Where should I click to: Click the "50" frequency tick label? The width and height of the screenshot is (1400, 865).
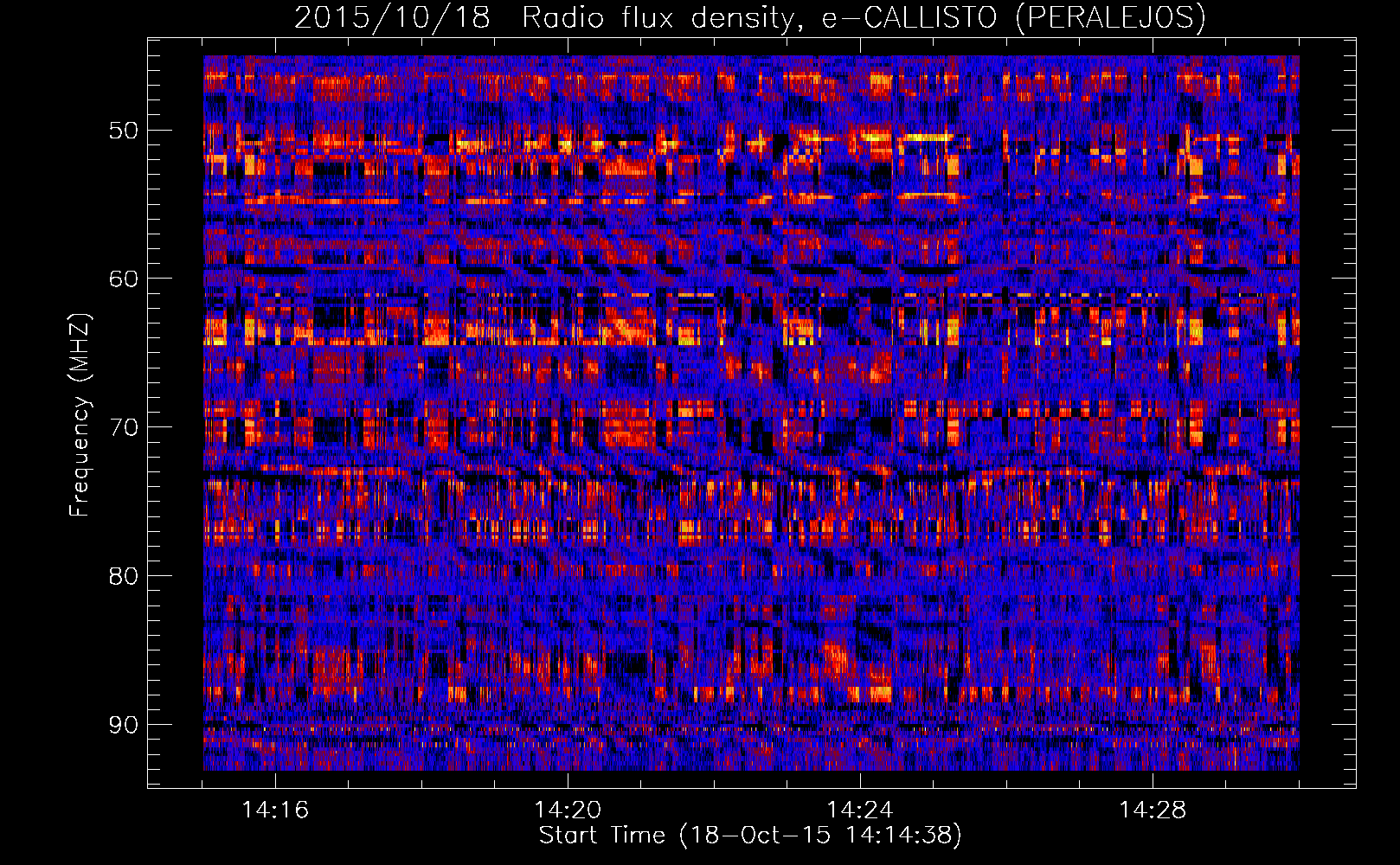123,131
